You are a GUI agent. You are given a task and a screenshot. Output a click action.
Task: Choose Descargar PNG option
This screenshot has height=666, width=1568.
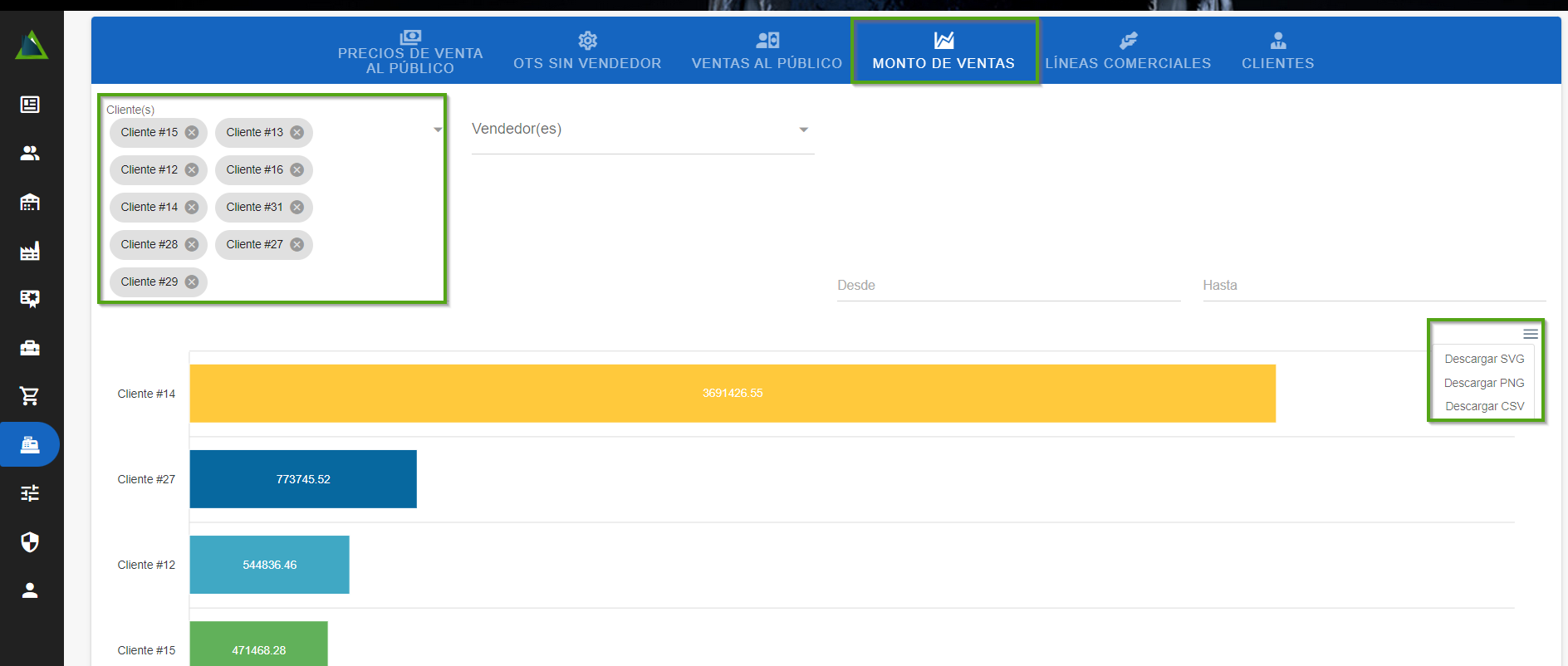coord(1484,383)
